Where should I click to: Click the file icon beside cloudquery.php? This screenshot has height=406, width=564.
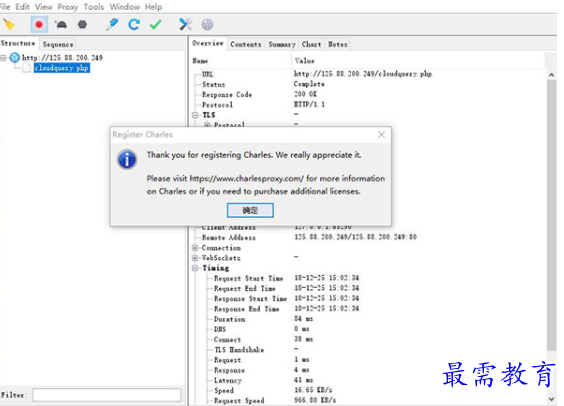(27, 68)
